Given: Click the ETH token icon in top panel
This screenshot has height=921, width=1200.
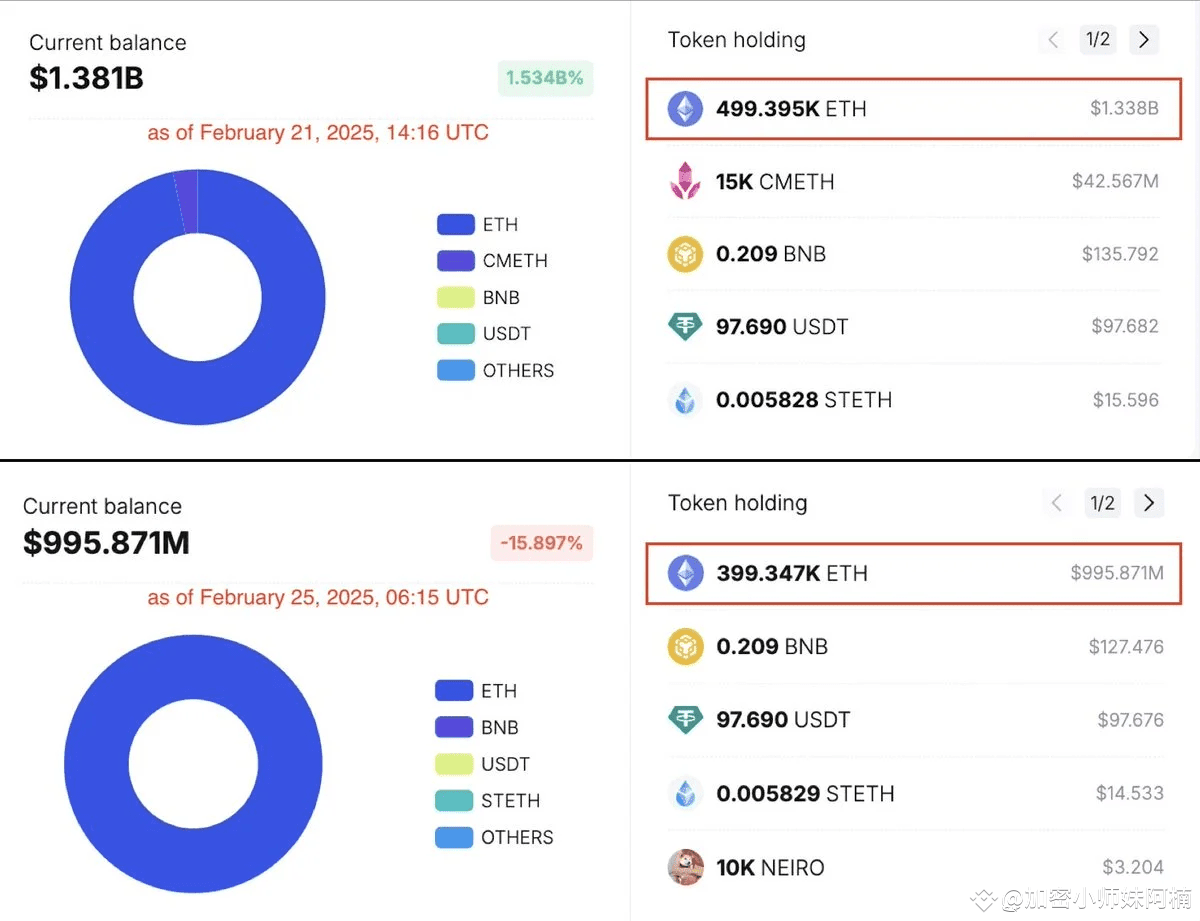Looking at the screenshot, I should pyautogui.click(x=686, y=109).
